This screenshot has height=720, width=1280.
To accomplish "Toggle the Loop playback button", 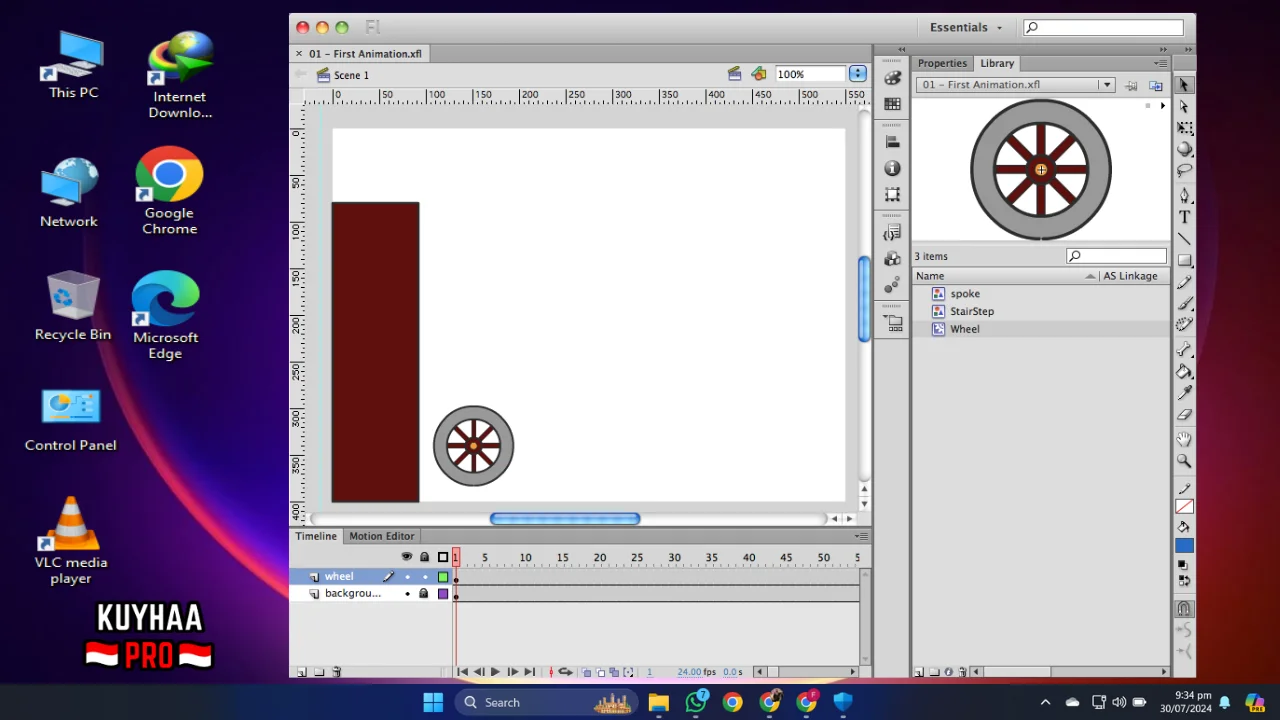I will tap(565, 672).
